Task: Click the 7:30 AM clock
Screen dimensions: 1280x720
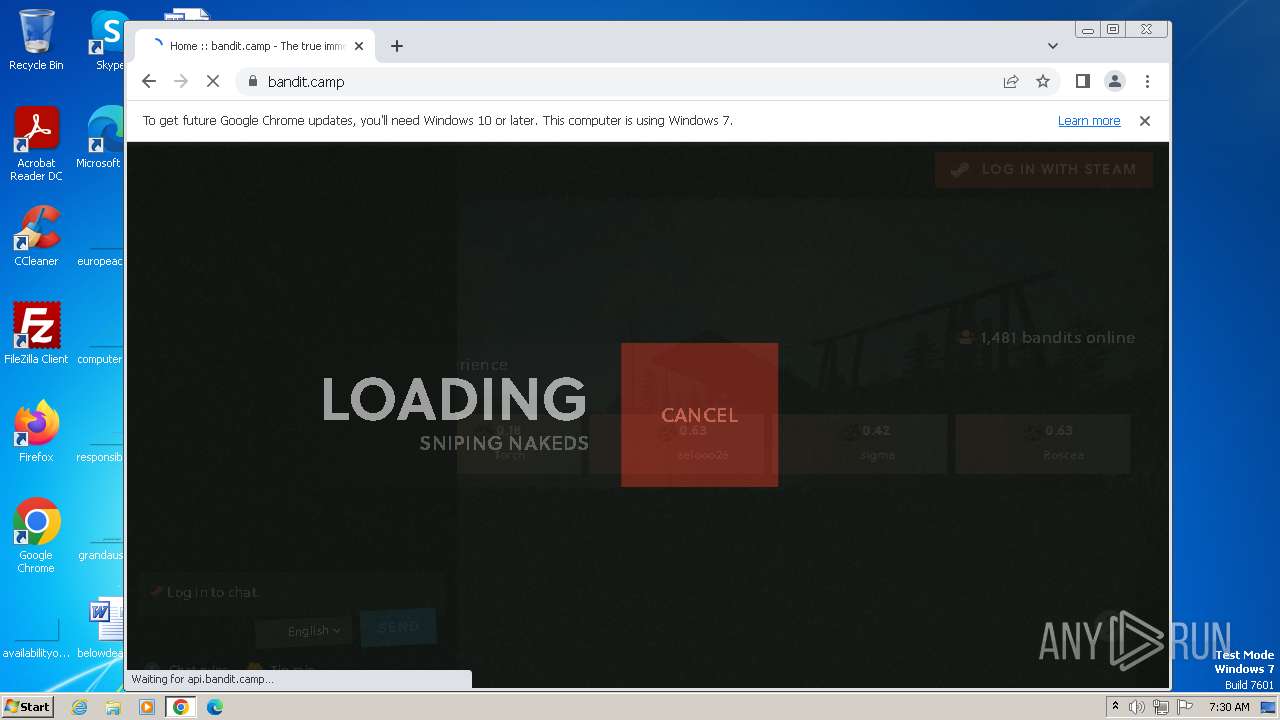Action: pyautogui.click(x=1229, y=707)
